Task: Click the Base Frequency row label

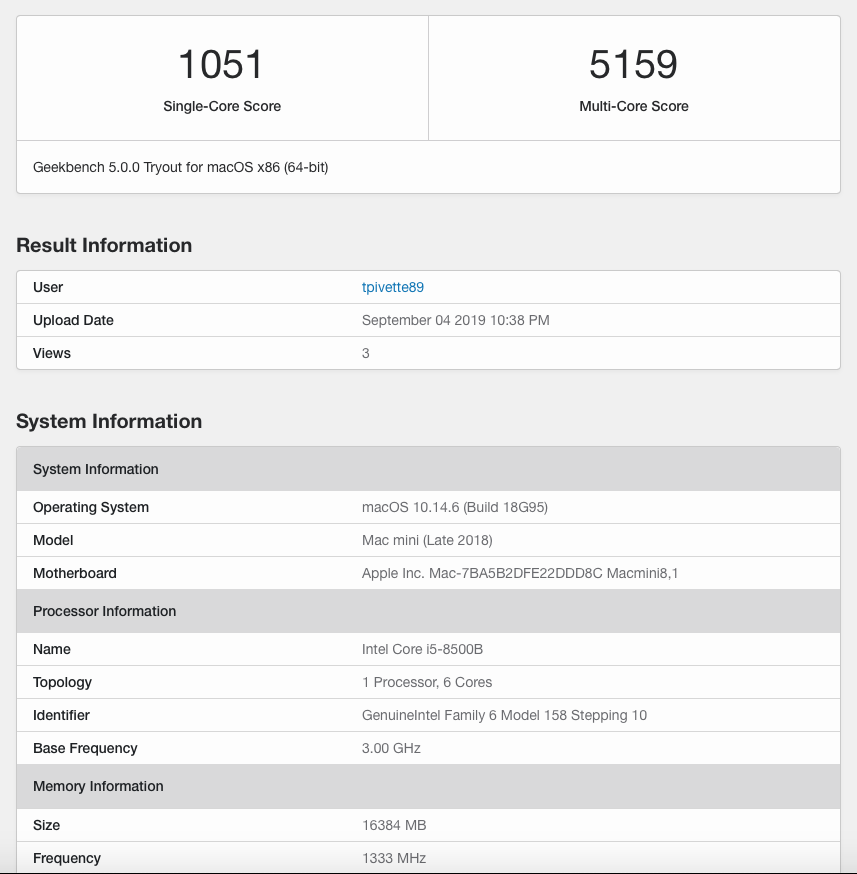Action: [x=85, y=748]
